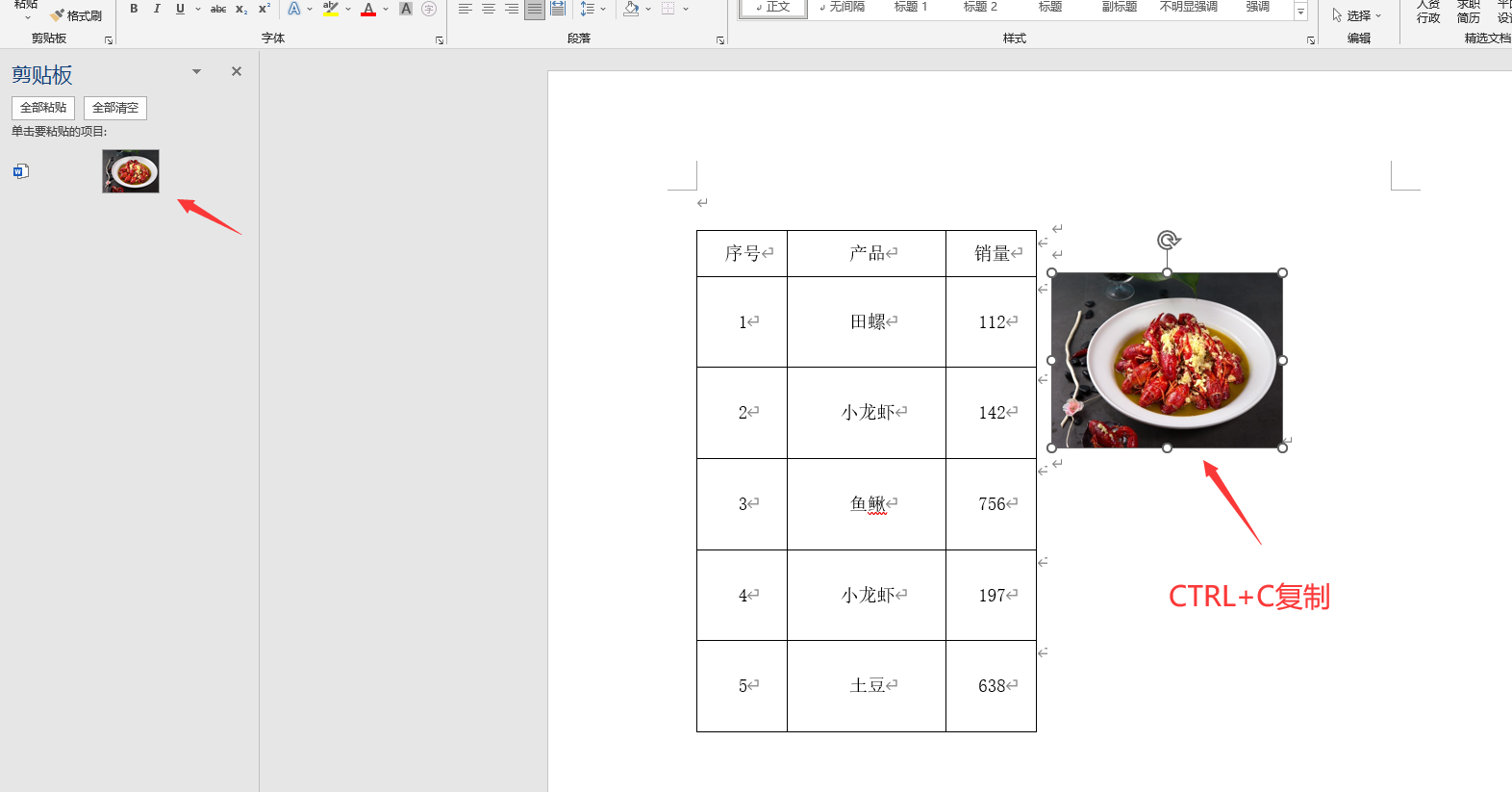This screenshot has height=792, width=1512.
Task: Select the 不明显强调 style
Action: pyautogui.click(x=1189, y=8)
